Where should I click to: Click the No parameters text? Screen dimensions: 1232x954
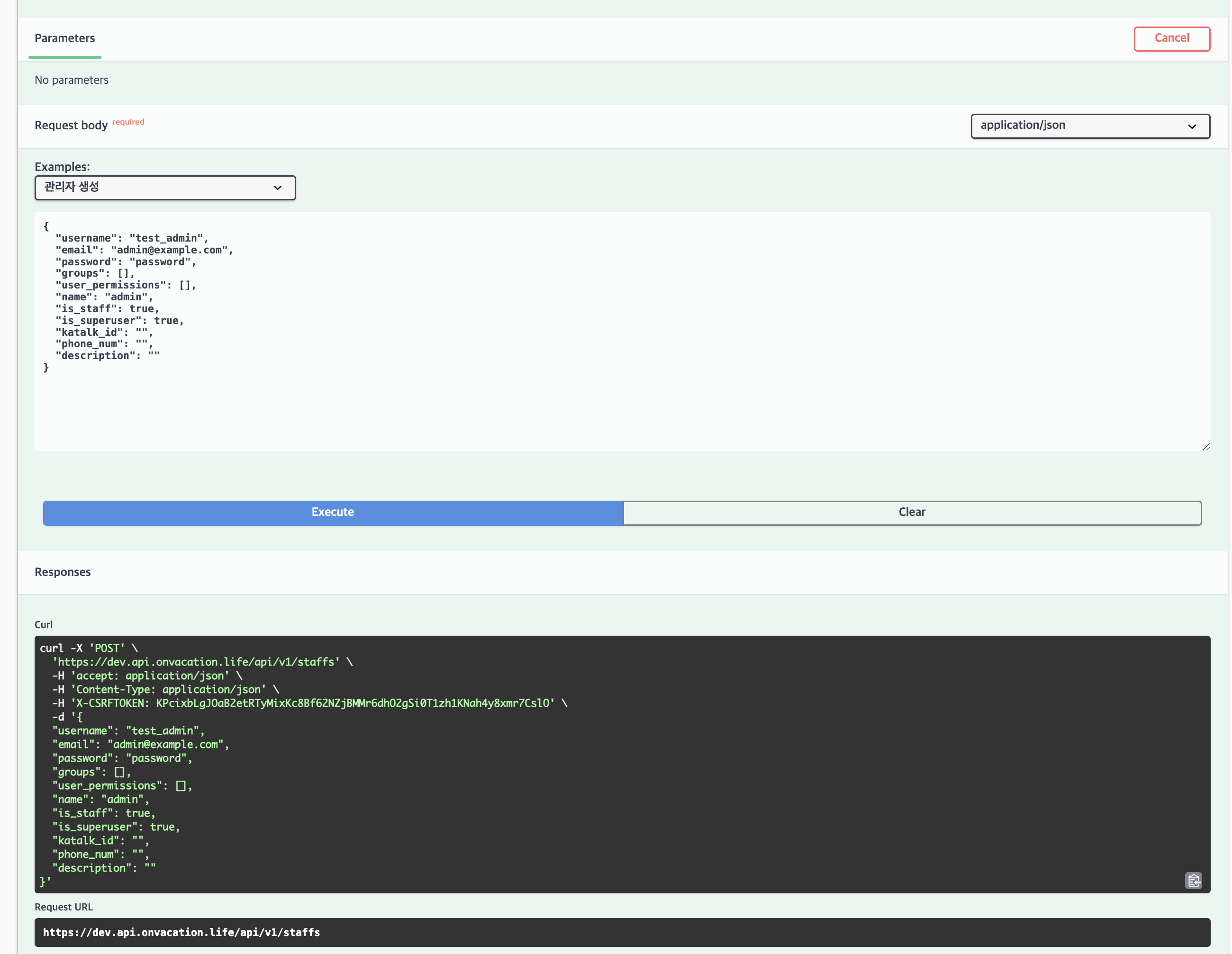72,80
